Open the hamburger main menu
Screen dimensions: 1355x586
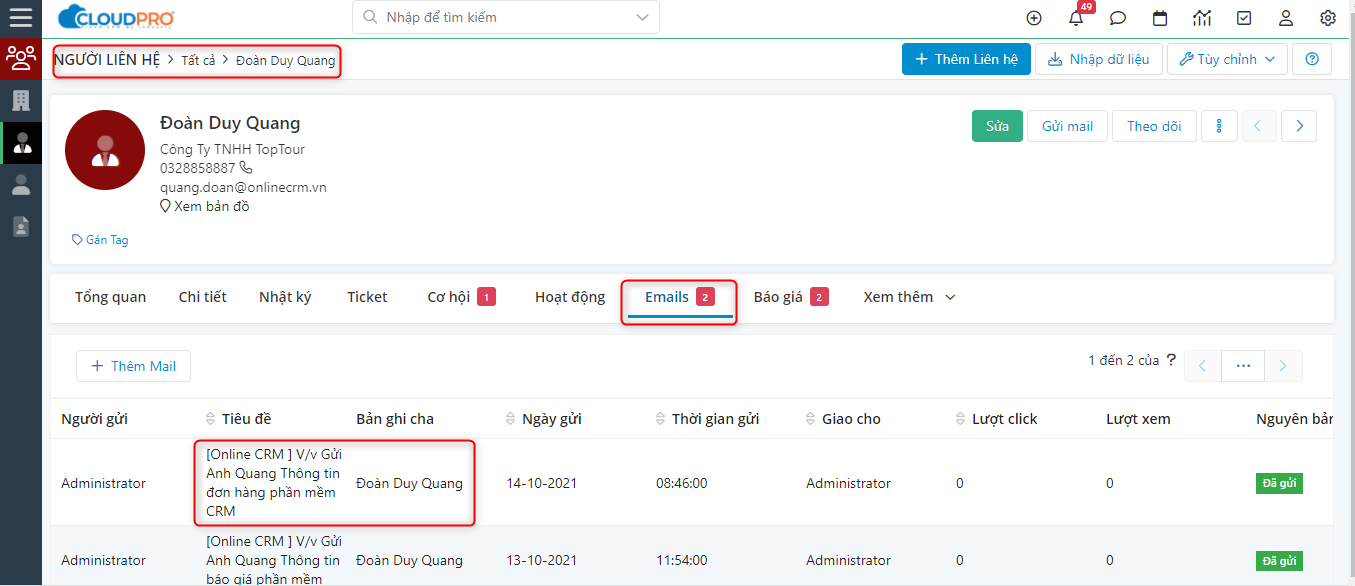tap(20, 17)
